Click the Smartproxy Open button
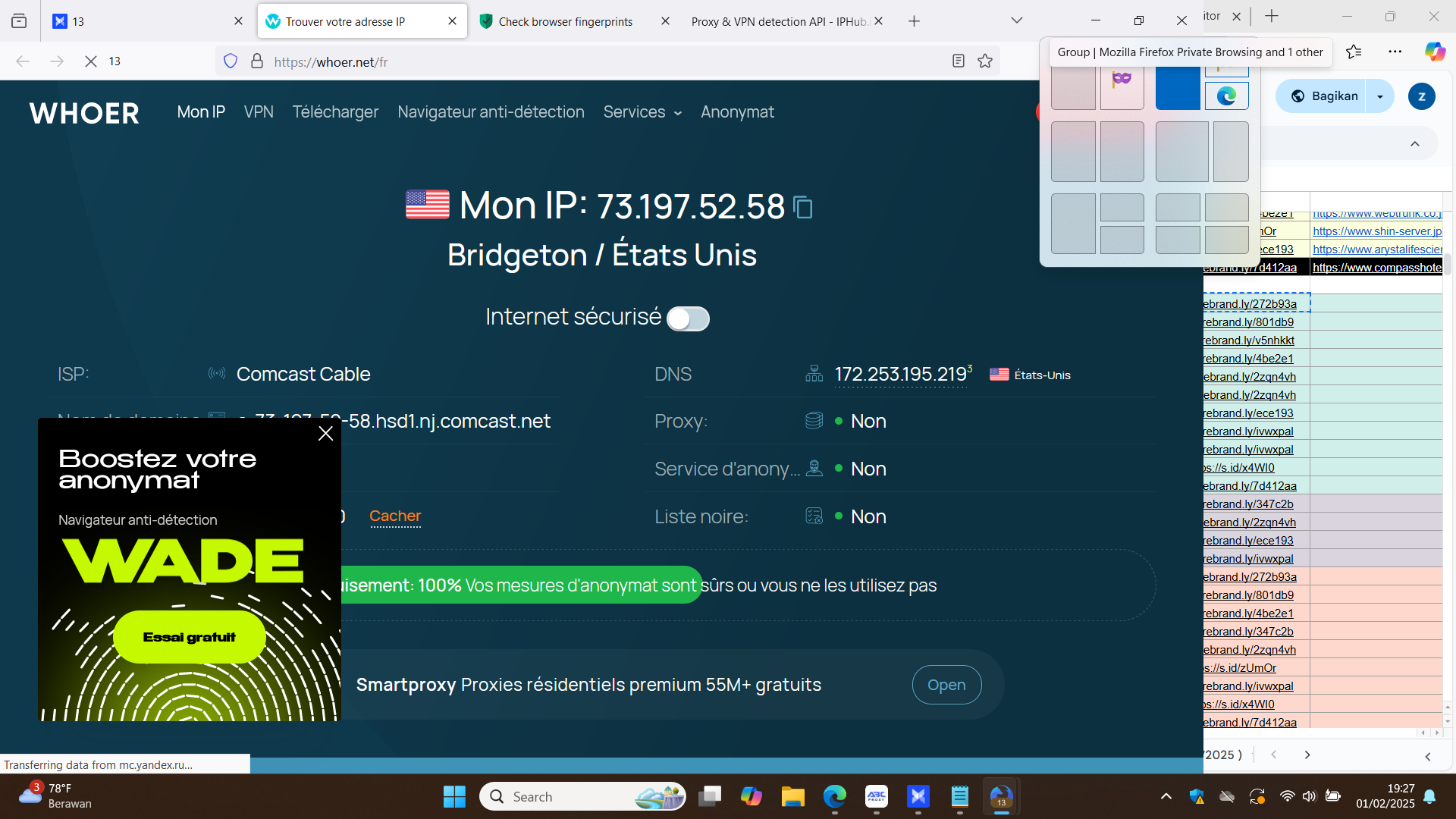 pyautogui.click(x=946, y=685)
